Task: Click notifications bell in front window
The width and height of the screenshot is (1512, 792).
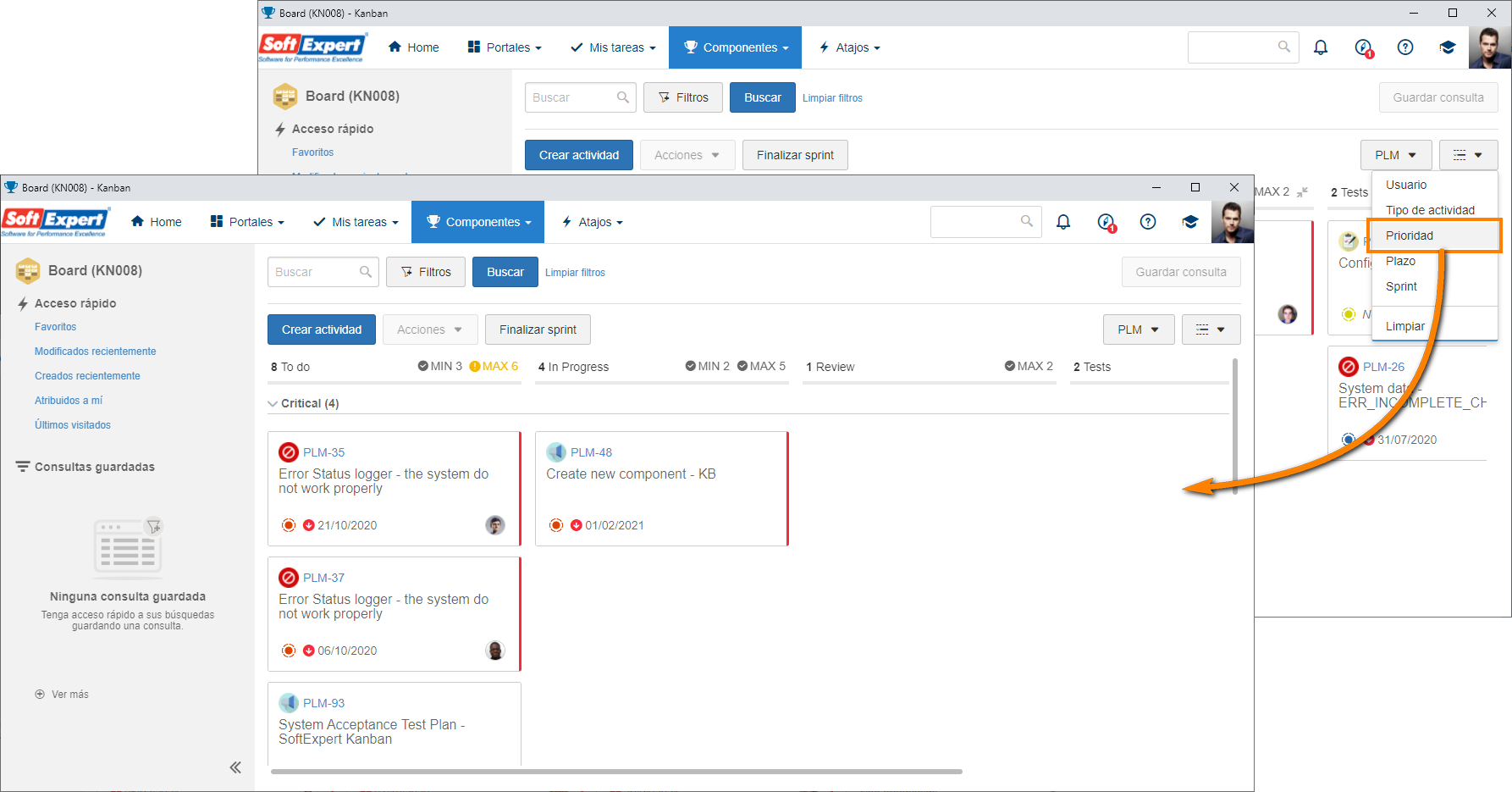Action: tap(1063, 222)
